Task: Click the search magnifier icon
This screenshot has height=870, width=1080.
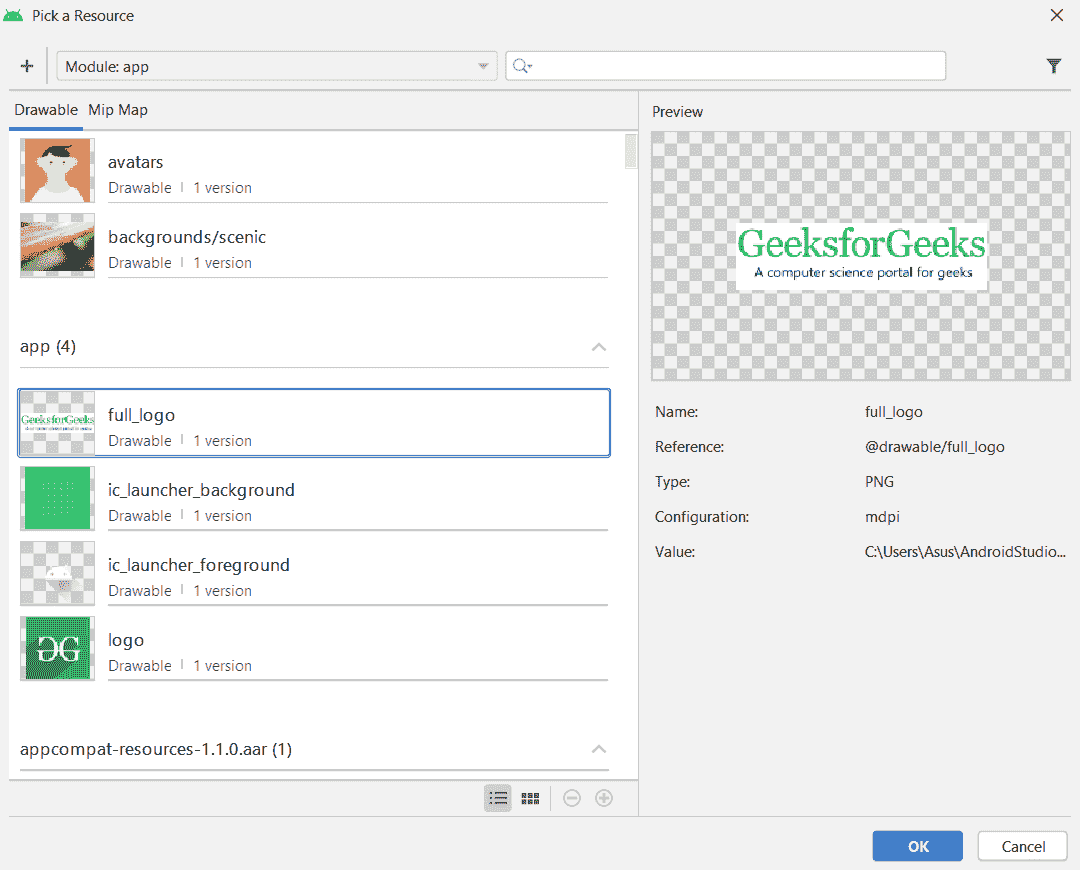Action: point(521,65)
